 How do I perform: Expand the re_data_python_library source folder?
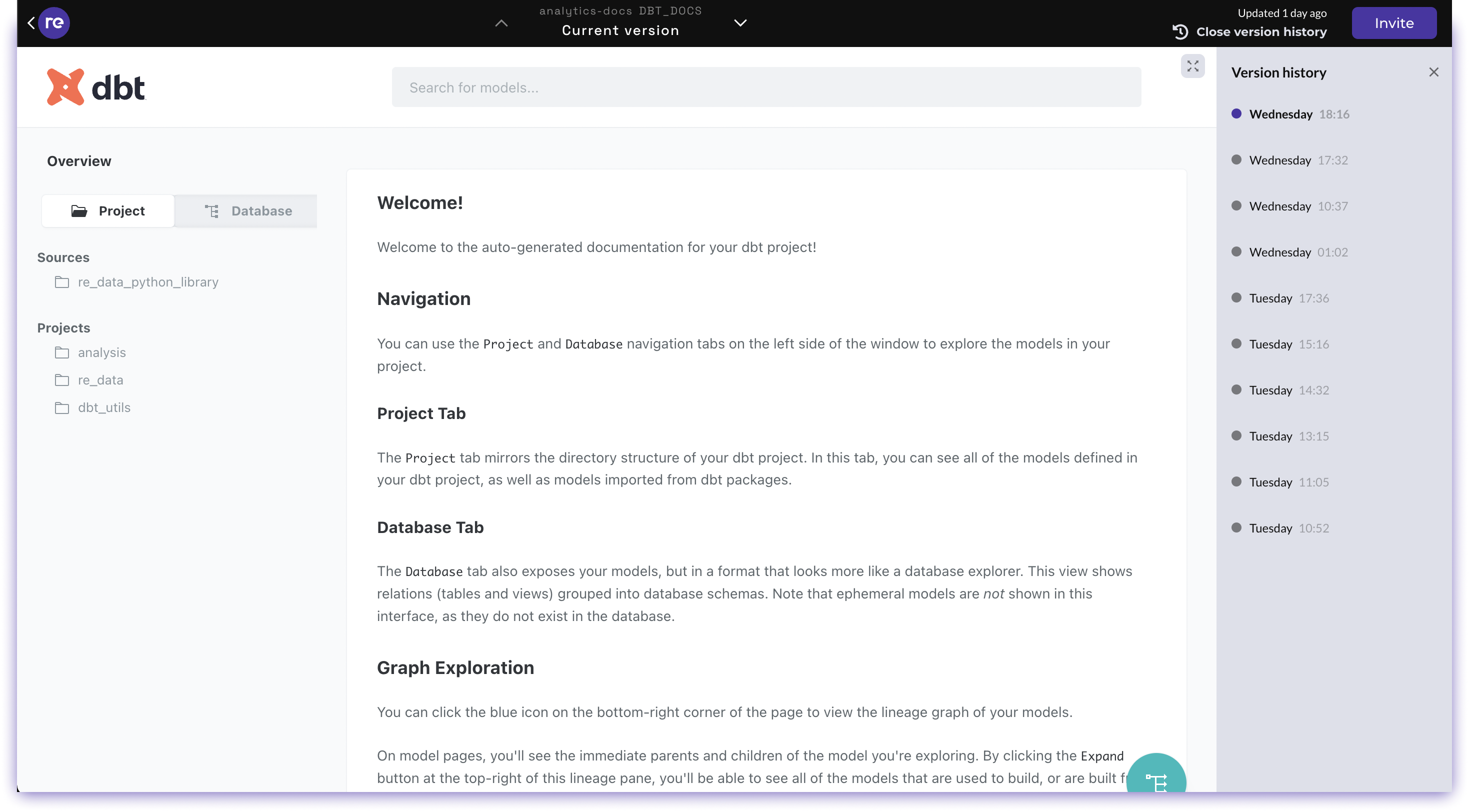point(147,282)
